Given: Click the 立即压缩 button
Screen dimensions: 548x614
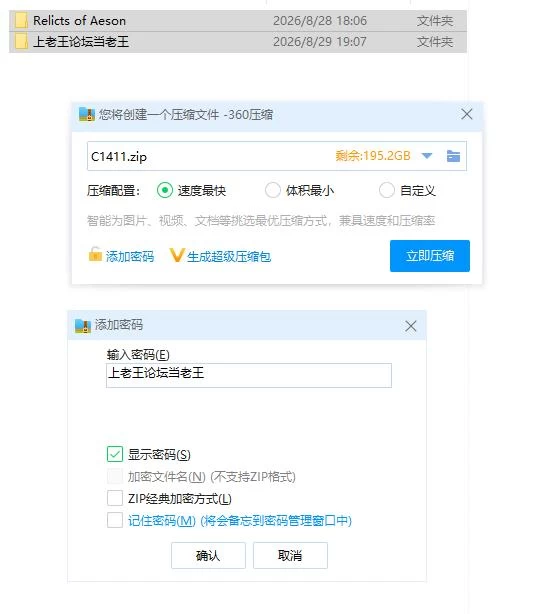Looking at the screenshot, I should (430, 256).
